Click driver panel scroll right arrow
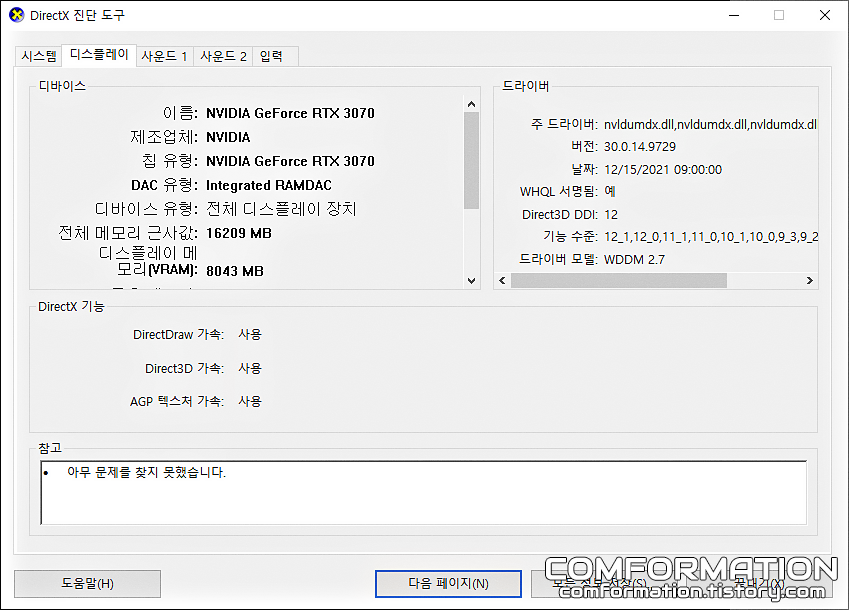This screenshot has height=610, width=849. pos(809,280)
